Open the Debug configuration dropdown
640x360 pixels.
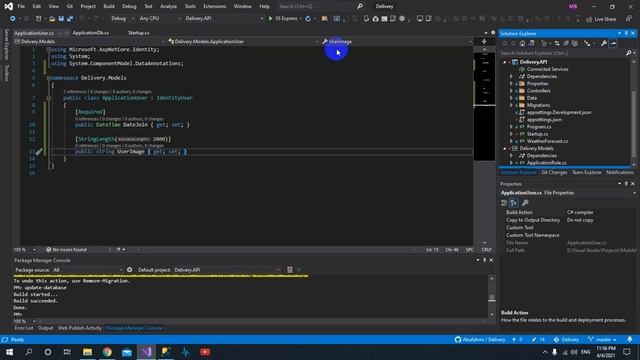pyautogui.click(x=122, y=18)
